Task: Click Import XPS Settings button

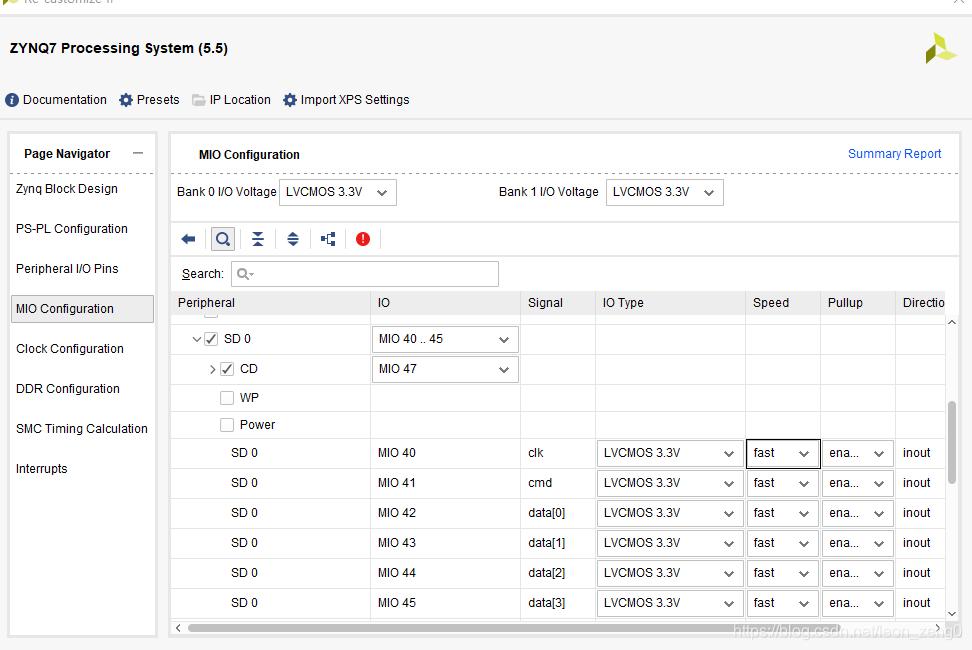Action: [346, 100]
